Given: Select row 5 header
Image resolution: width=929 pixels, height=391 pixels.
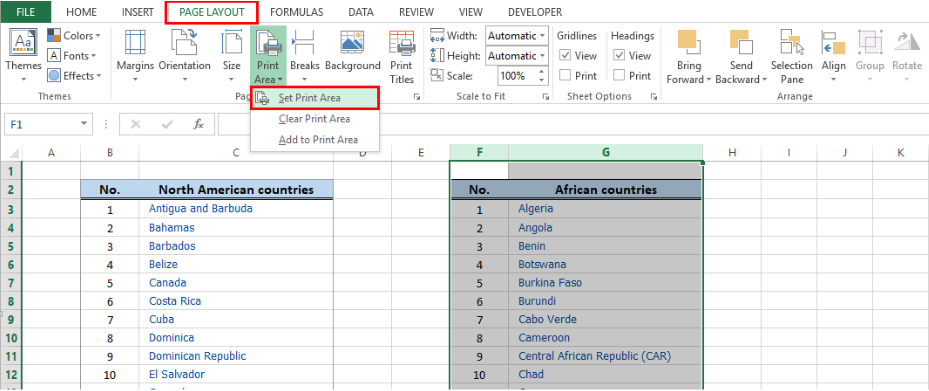Looking at the screenshot, I should point(12,246).
